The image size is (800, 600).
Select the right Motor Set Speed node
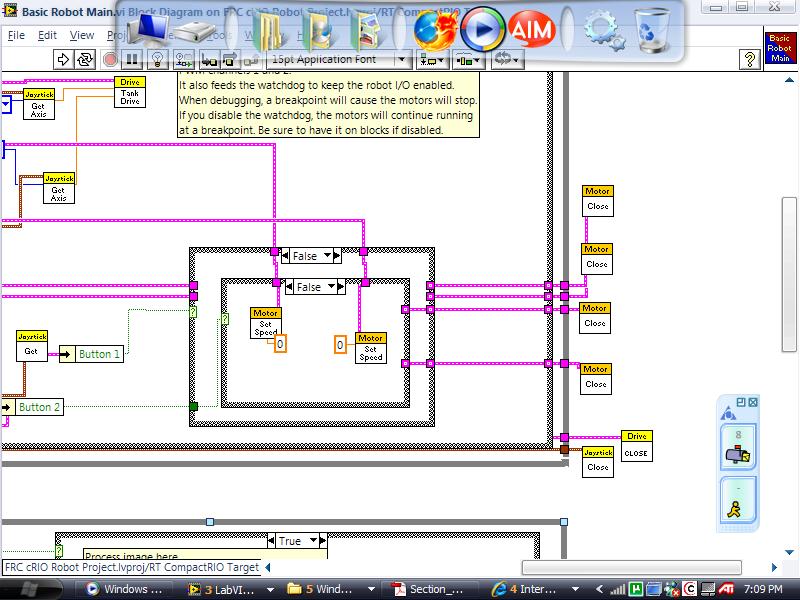tap(370, 347)
